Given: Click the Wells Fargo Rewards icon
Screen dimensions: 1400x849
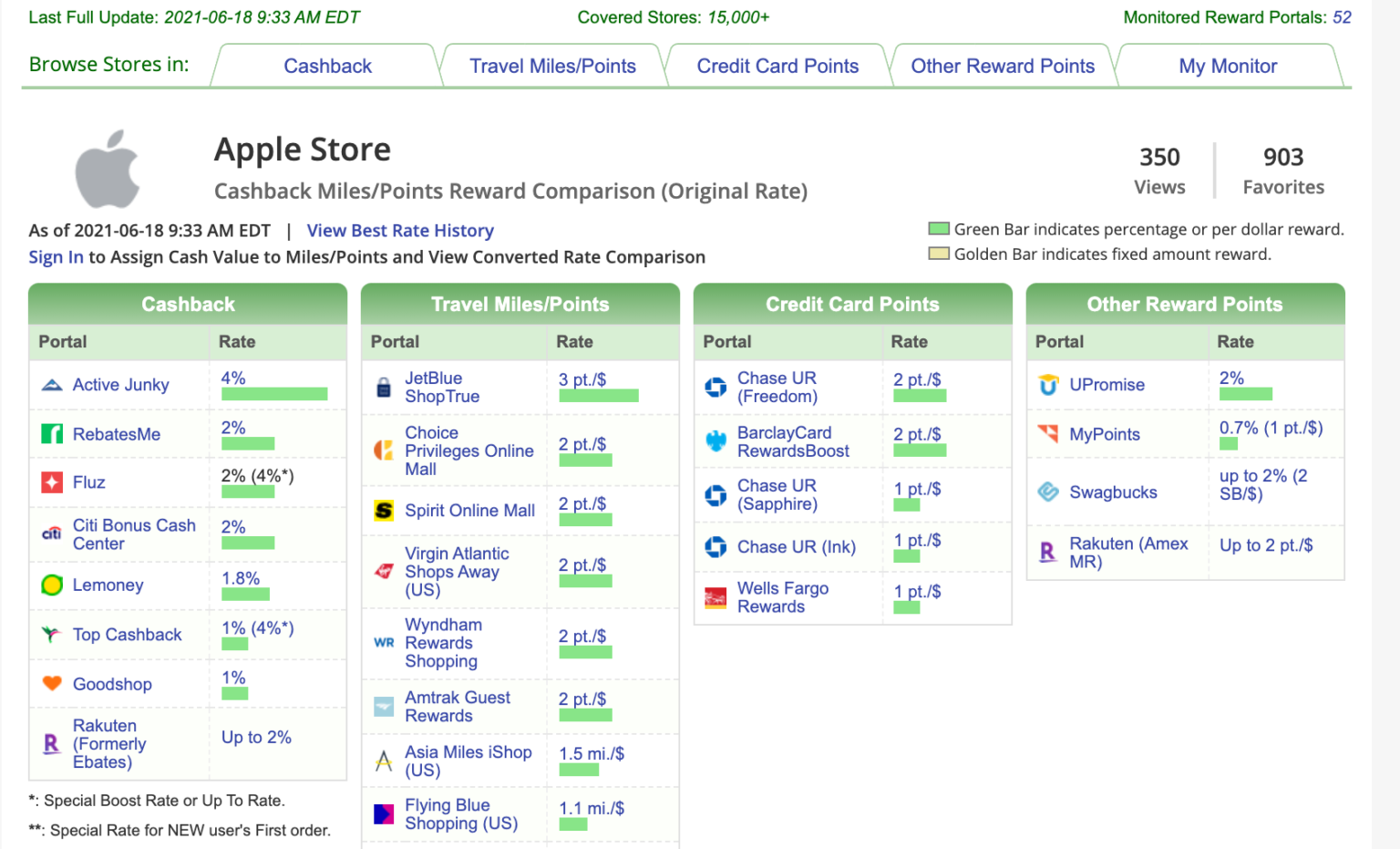Looking at the screenshot, I should click(715, 597).
